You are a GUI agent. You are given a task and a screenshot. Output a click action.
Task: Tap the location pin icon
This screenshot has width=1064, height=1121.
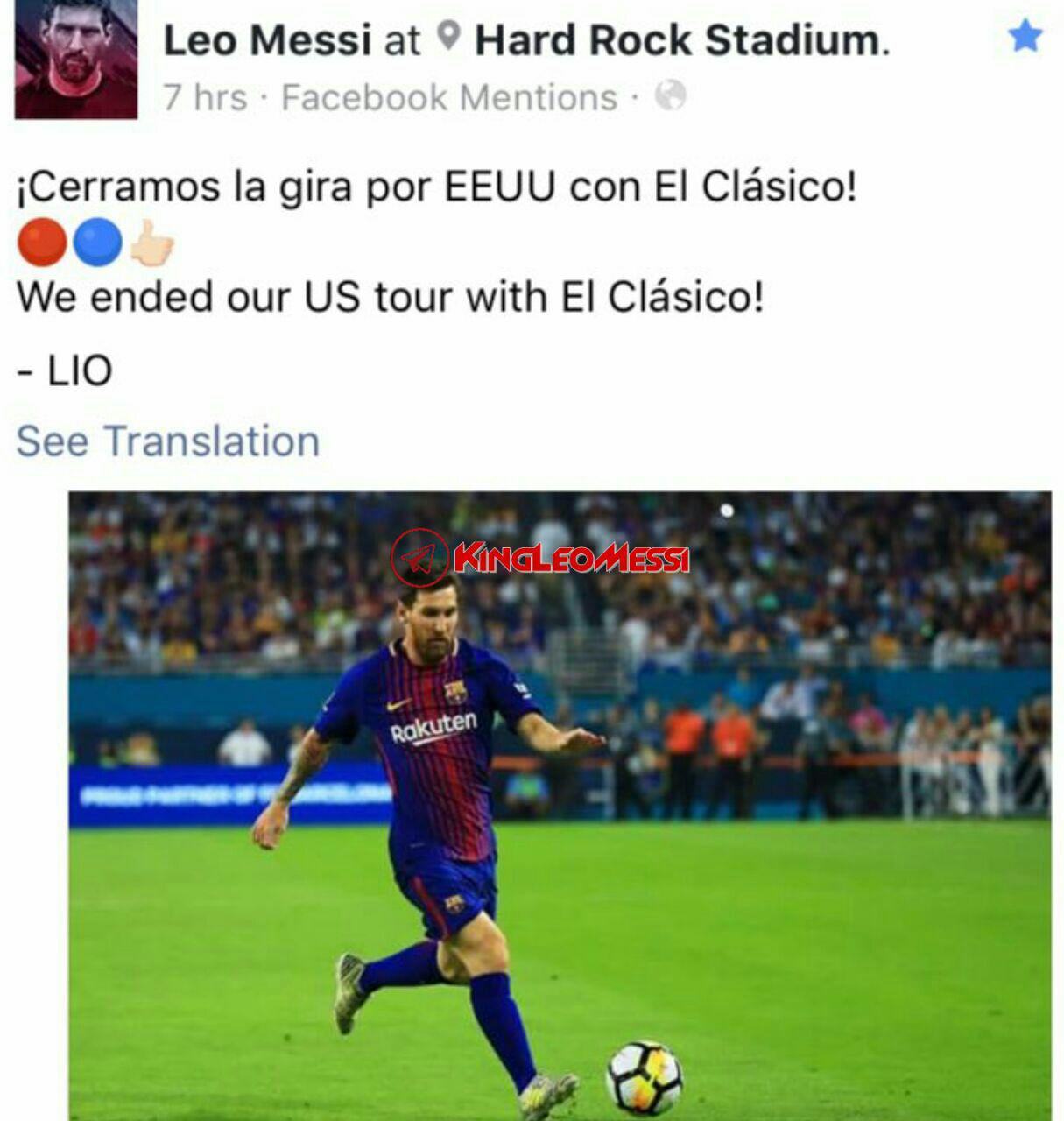click(448, 37)
